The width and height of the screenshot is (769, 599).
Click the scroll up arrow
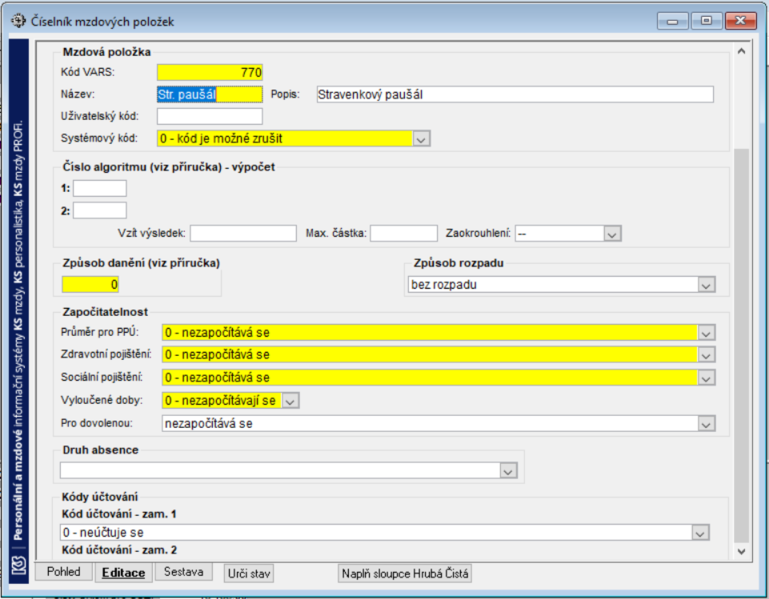point(742,52)
